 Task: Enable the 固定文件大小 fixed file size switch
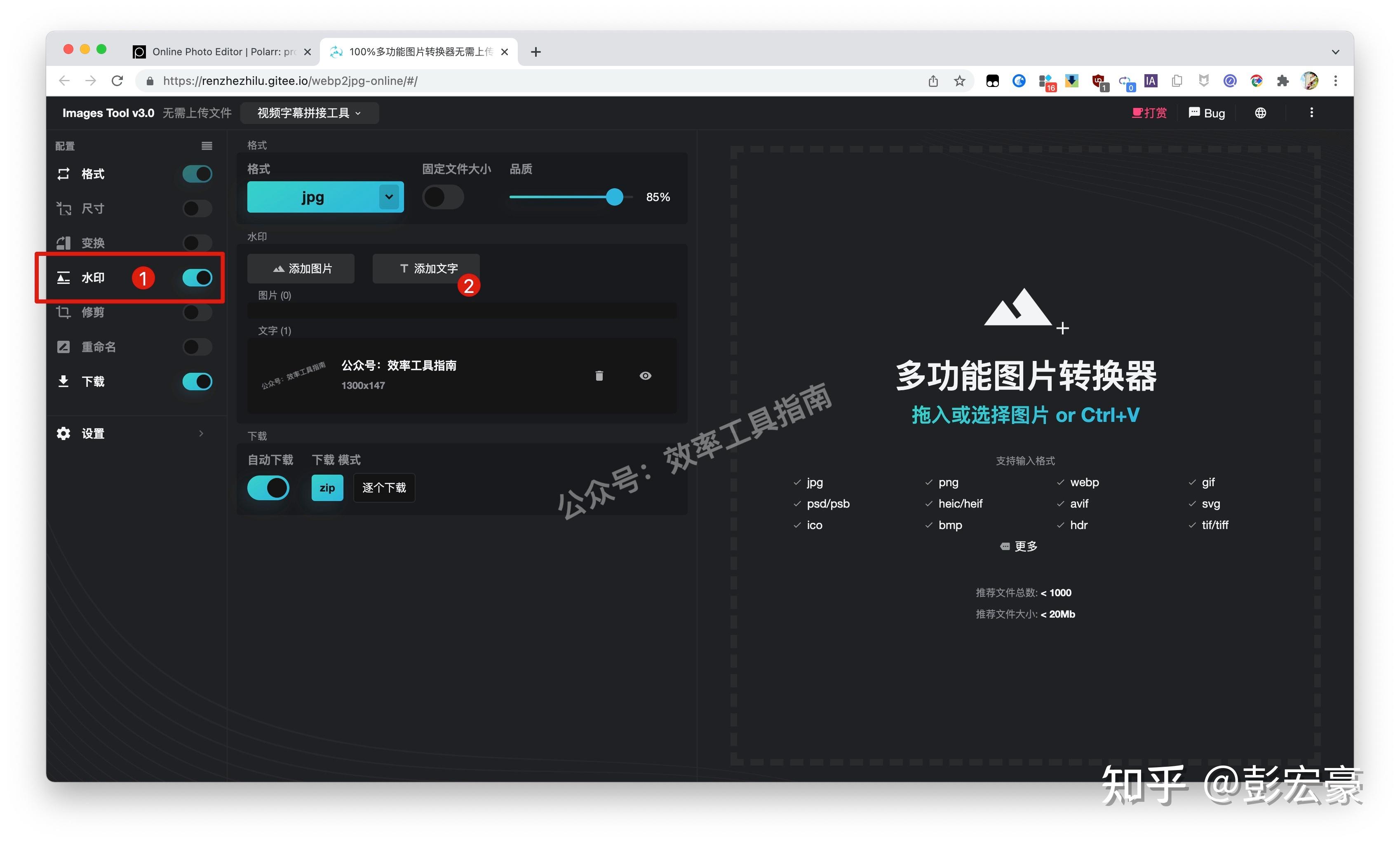443,197
